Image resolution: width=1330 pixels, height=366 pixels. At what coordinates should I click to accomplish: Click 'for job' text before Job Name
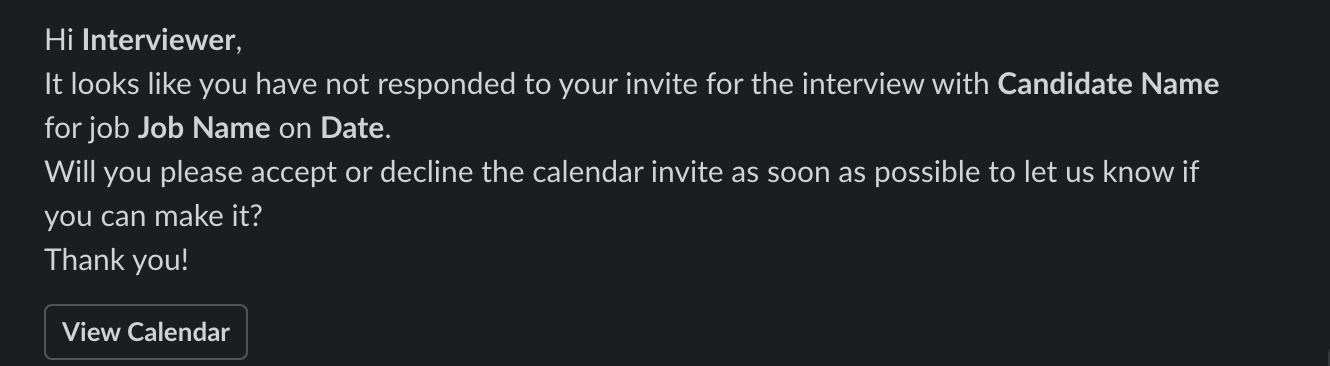point(87,128)
